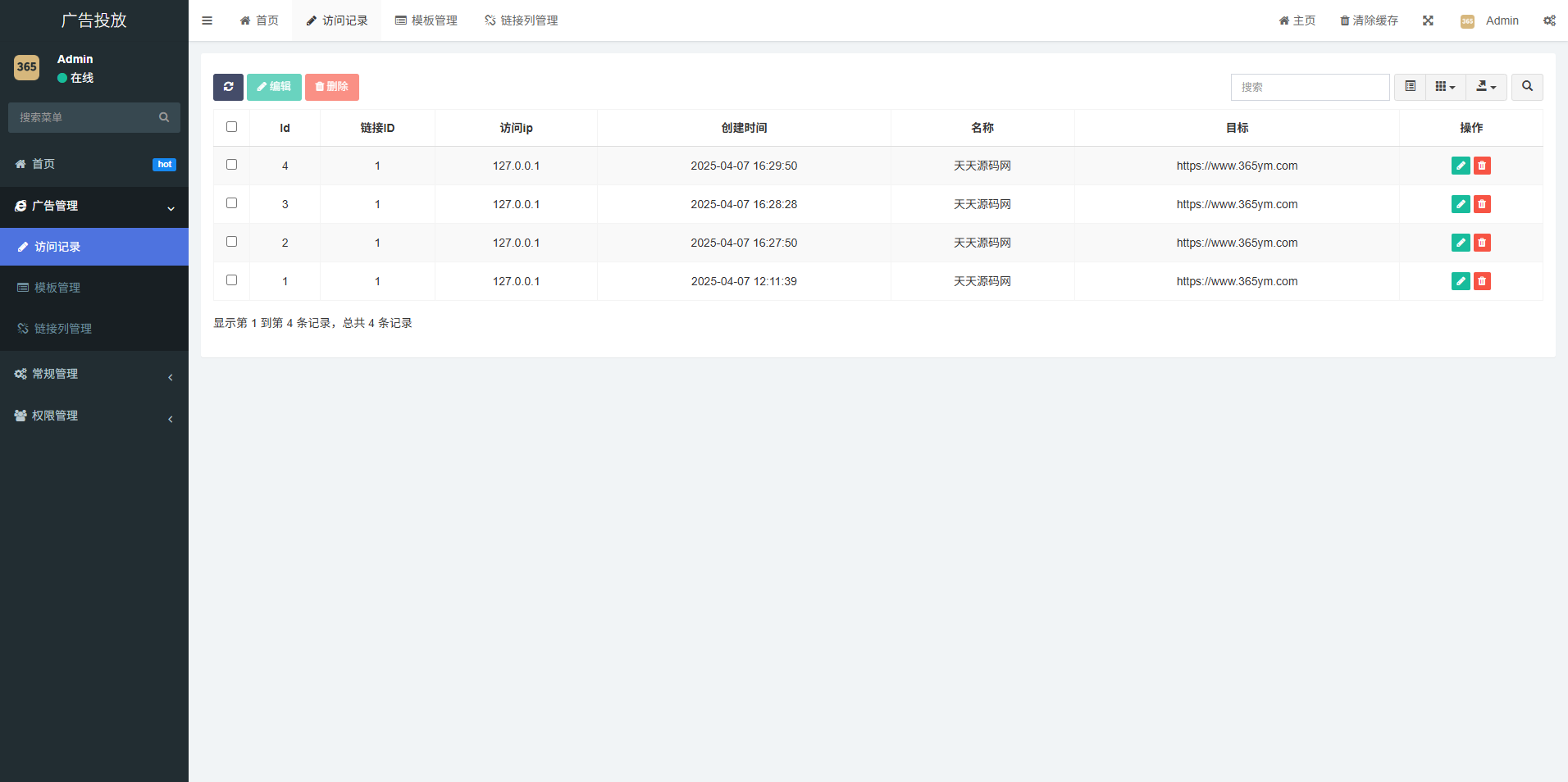Expand the 权限管理 sidebar menu
The image size is (1568, 782).
pos(93,416)
